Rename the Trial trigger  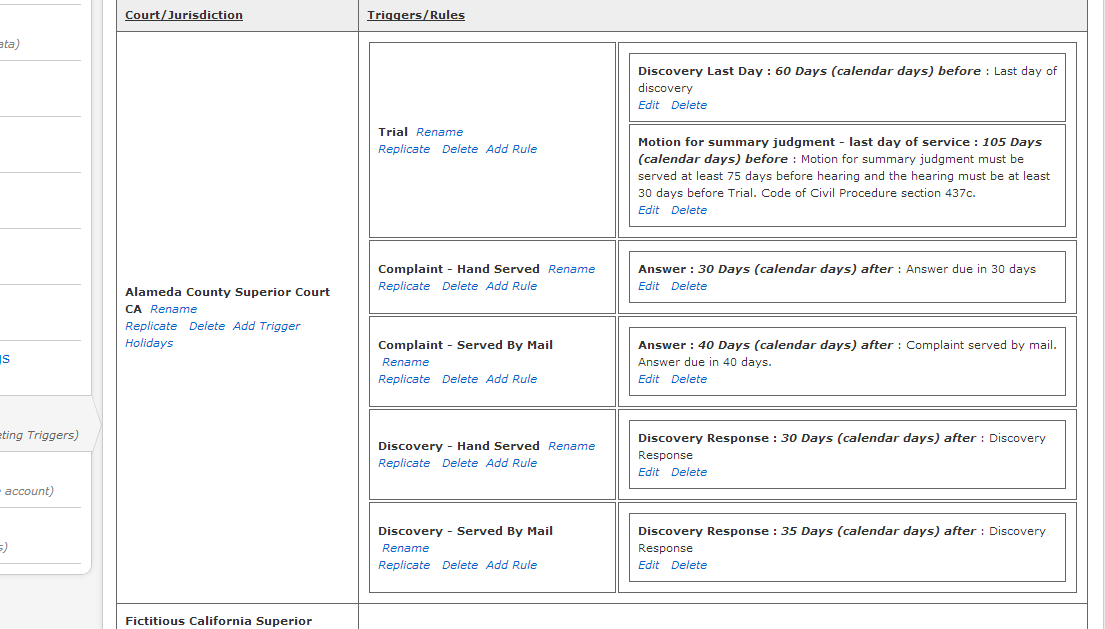(439, 132)
